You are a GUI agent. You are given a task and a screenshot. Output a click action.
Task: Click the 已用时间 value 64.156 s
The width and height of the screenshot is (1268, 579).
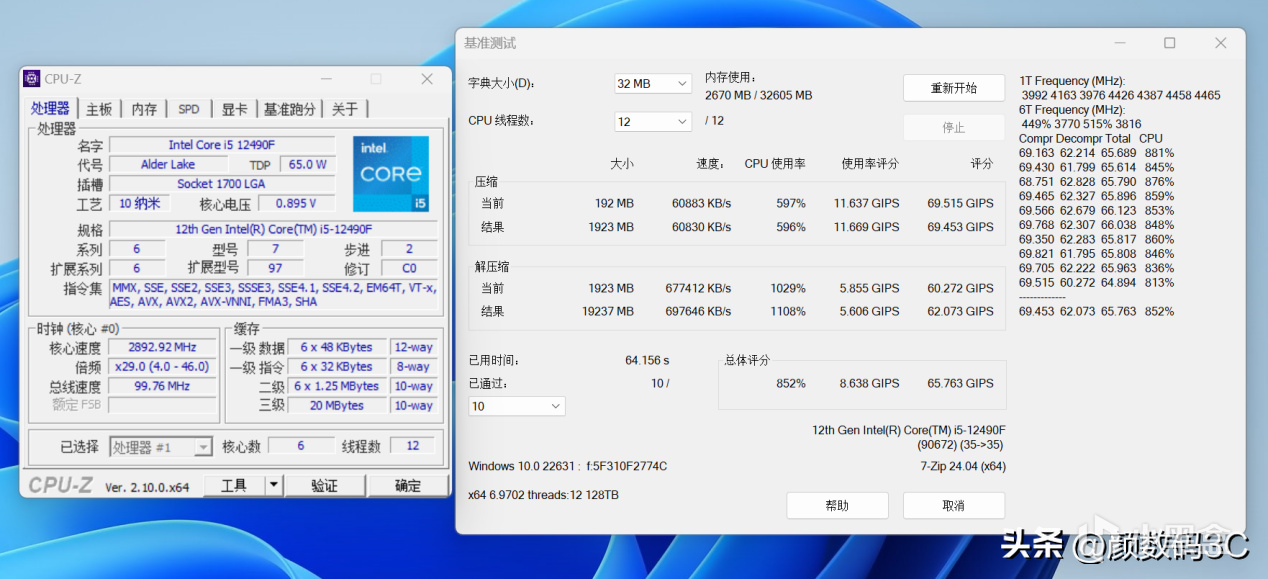(x=647, y=360)
